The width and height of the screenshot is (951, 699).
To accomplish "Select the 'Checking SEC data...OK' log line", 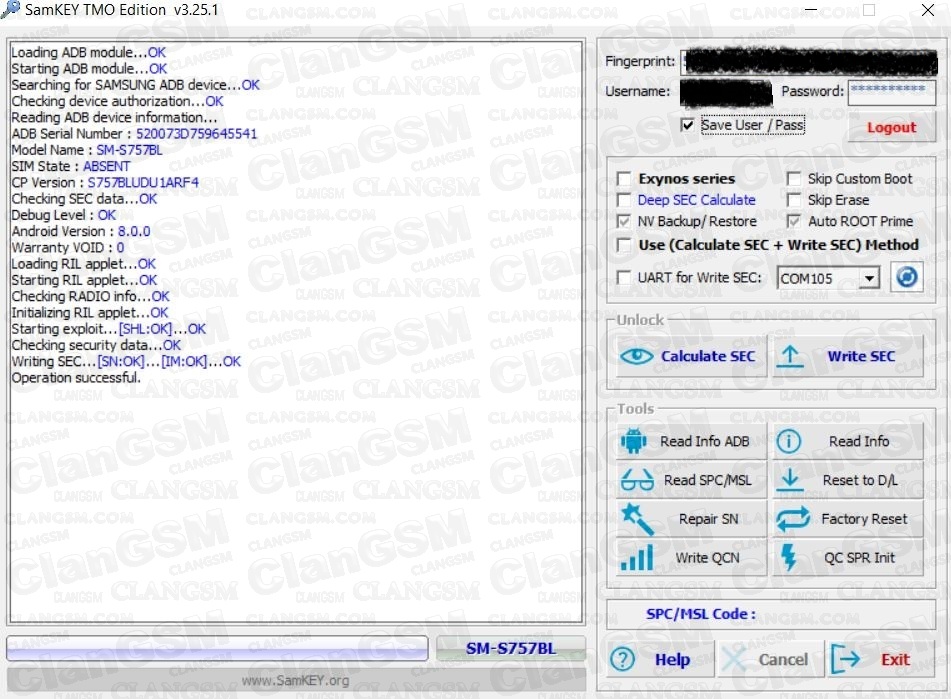I will tap(84, 198).
